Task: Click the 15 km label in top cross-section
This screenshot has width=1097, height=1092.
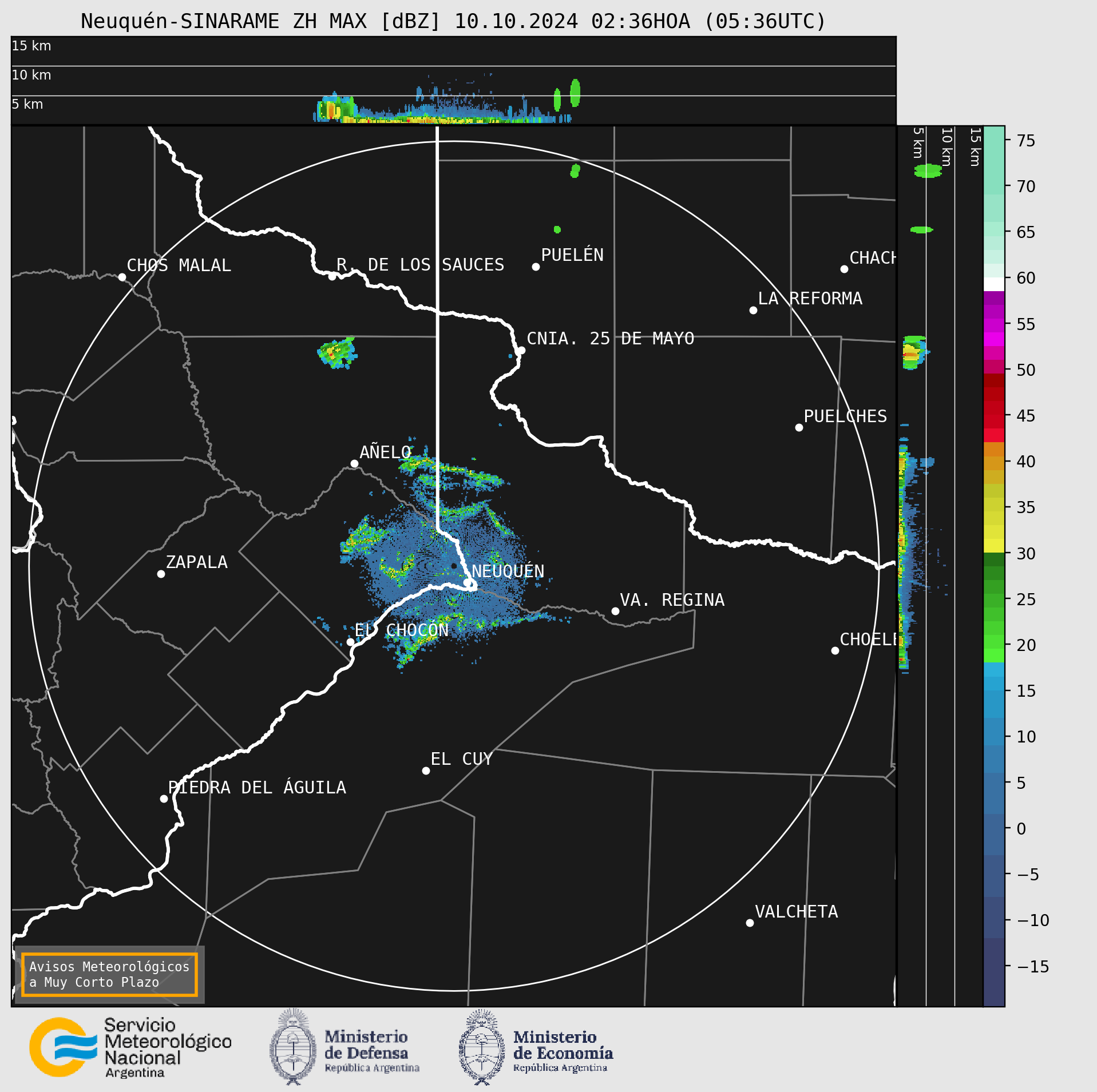Action: click(x=31, y=46)
